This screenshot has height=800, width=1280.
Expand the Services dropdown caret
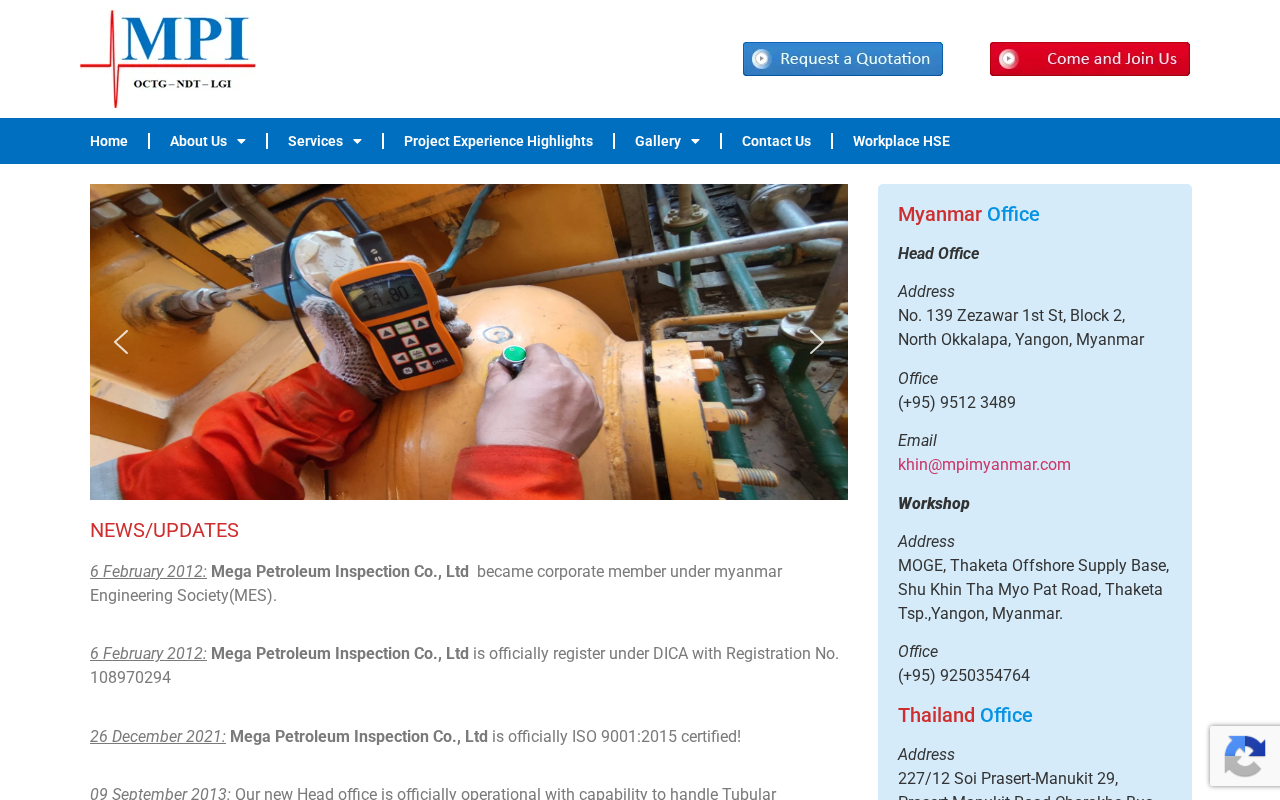click(357, 141)
